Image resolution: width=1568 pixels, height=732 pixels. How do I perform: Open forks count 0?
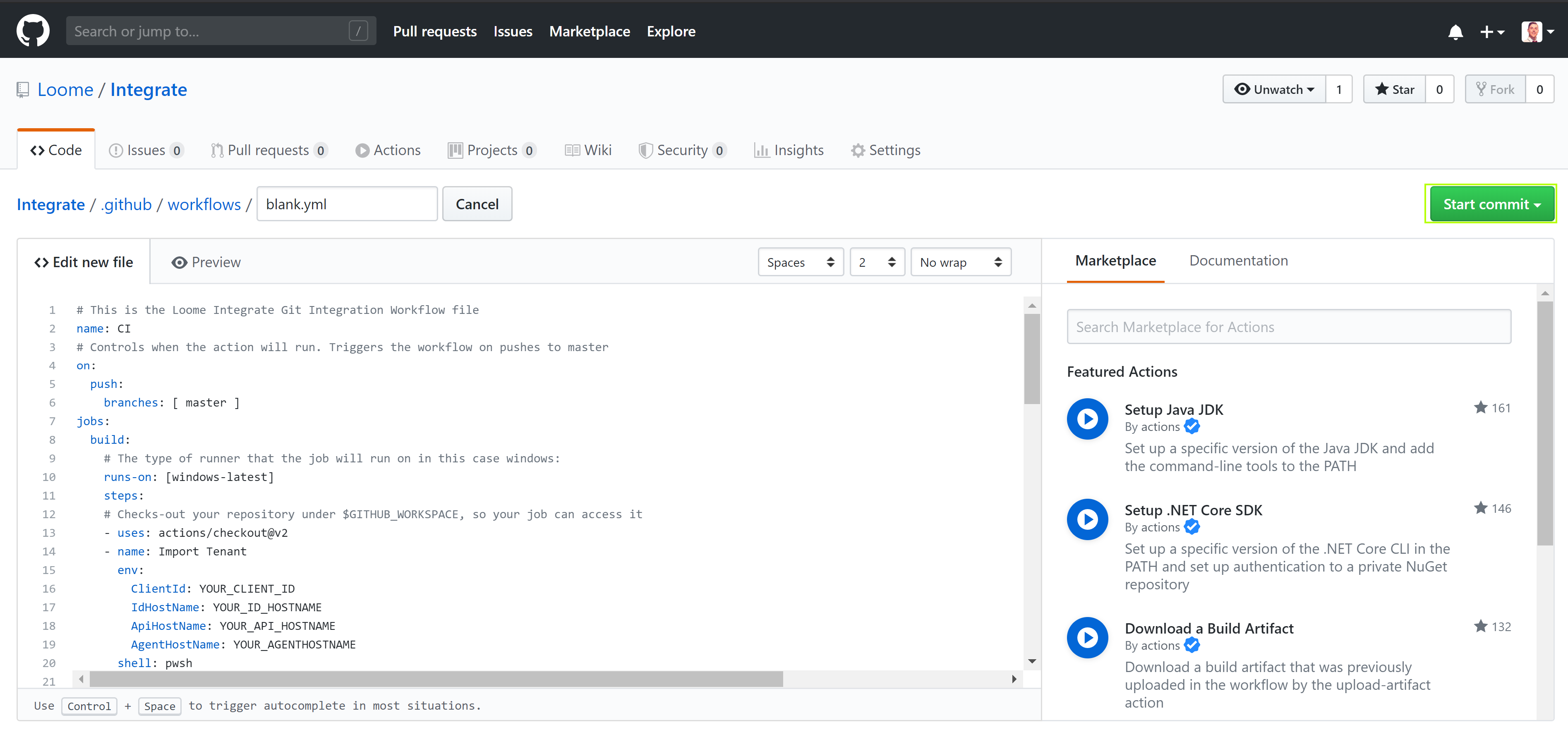coord(1539,89)
